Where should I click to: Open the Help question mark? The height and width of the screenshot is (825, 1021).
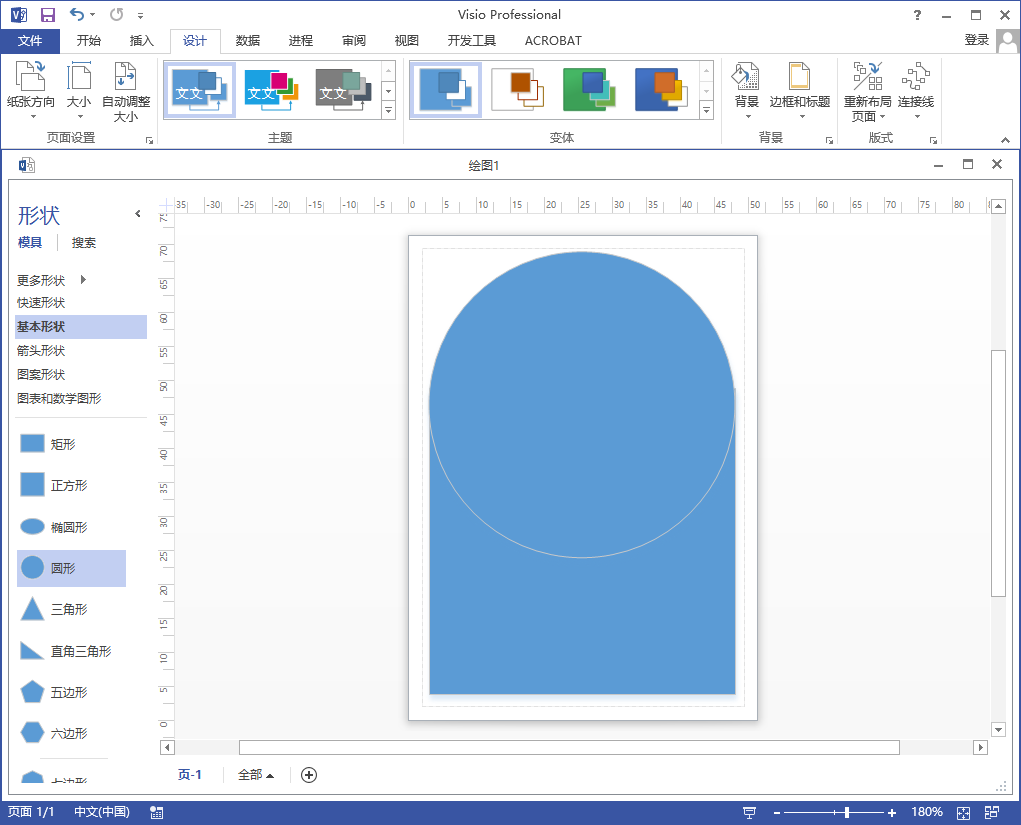tap(917, 15)
